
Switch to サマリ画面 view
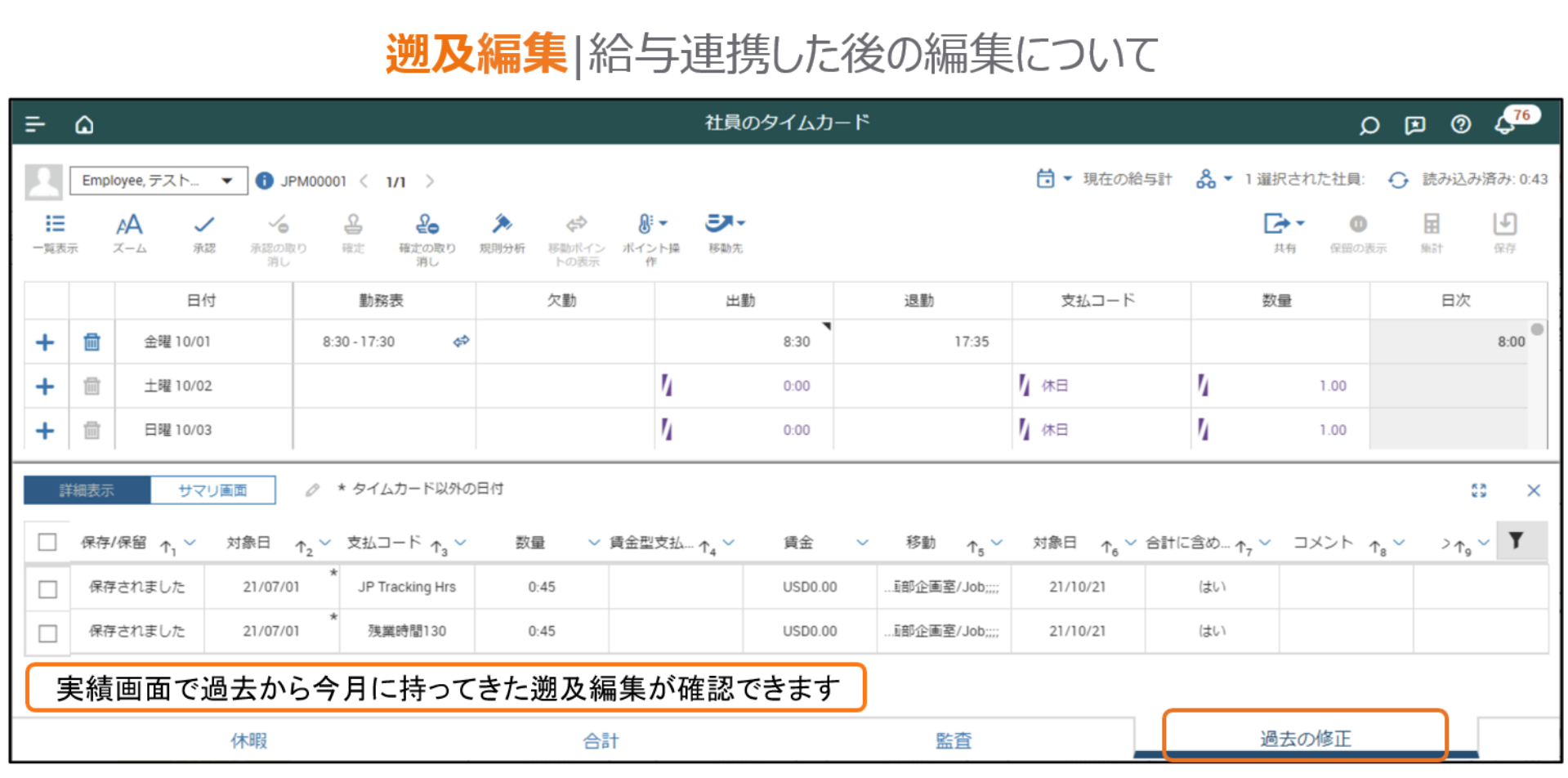point(212,490)
